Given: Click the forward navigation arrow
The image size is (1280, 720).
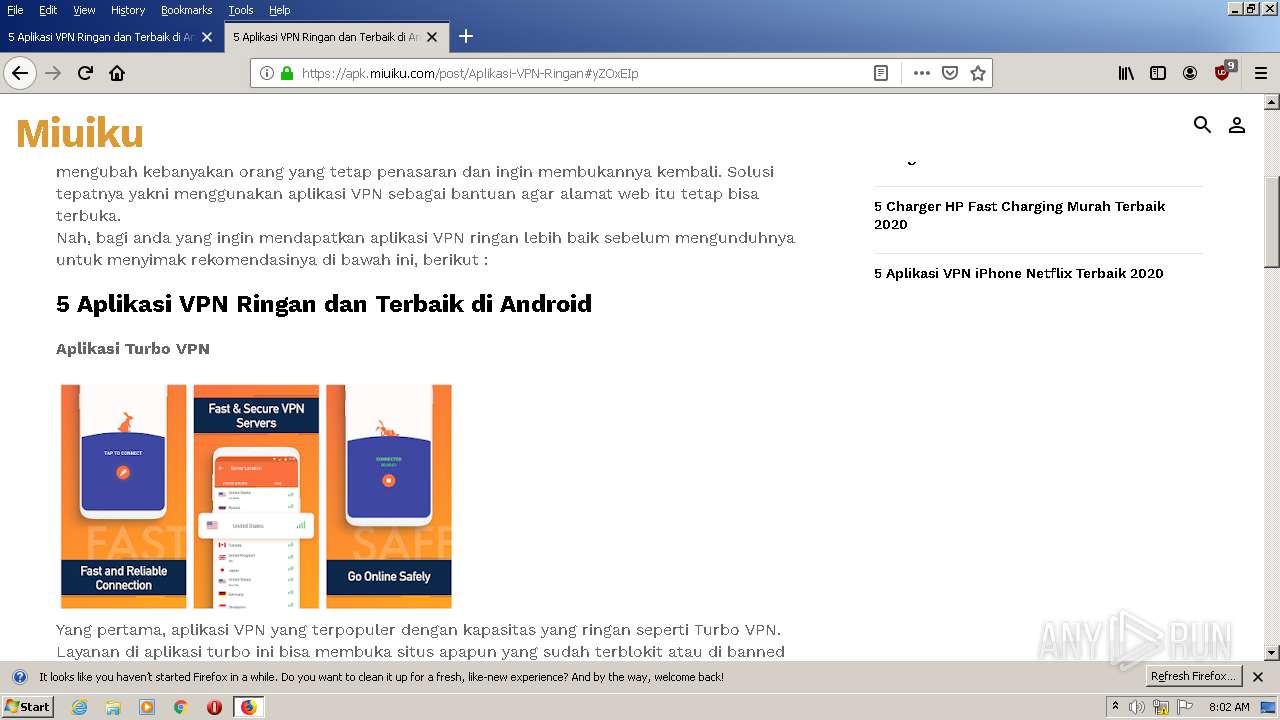Looking at the screenshot, I should [53, 73].
